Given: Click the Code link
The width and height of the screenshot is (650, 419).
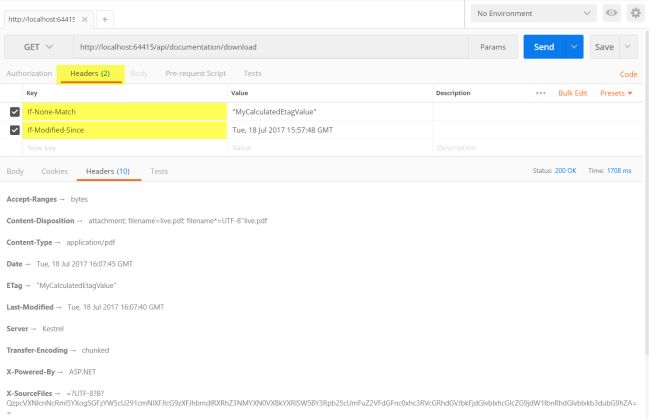Looking at the screenshot, I should [628, 74].
